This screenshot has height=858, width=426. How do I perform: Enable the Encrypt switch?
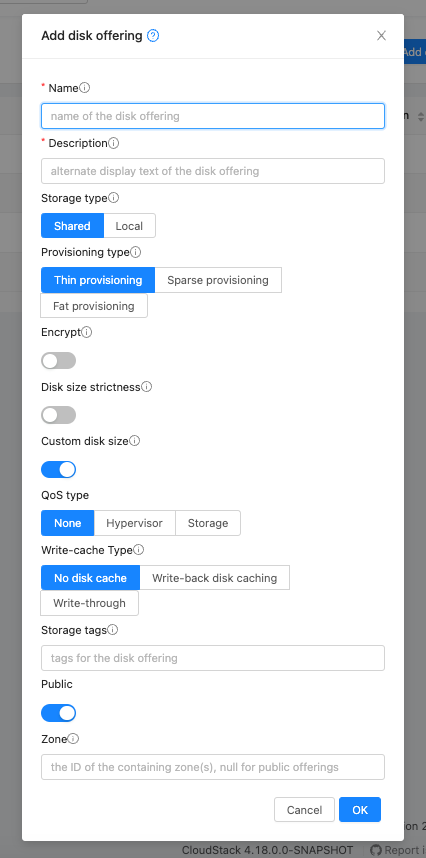(x=59, y=361)
